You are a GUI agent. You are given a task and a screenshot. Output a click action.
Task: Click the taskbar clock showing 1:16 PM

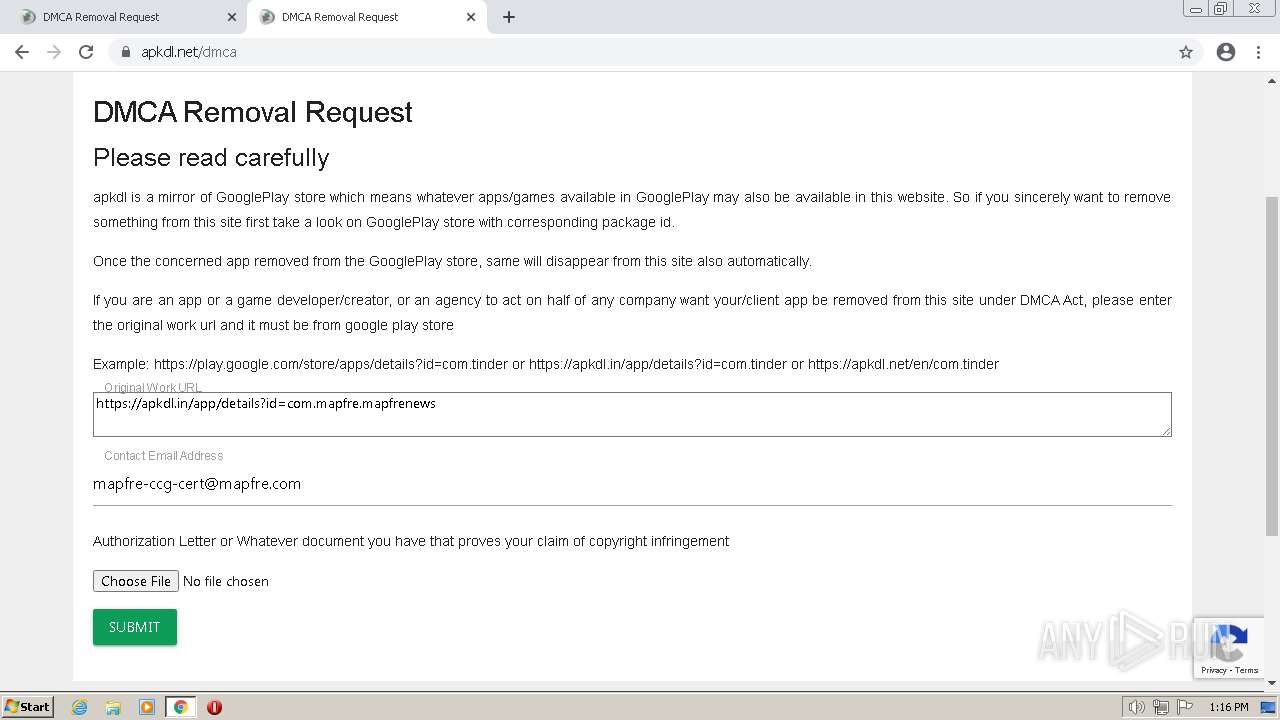[1228, 707]
